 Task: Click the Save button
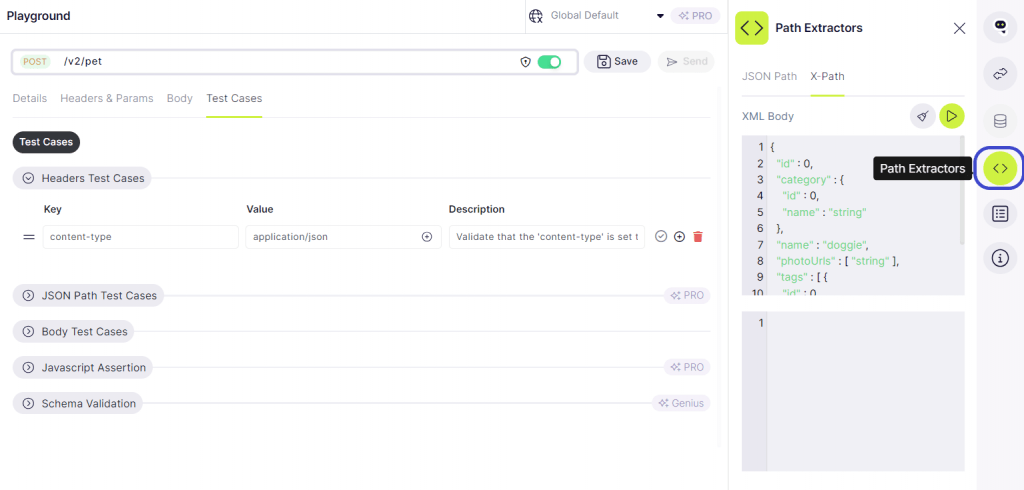tap(617, 62)
